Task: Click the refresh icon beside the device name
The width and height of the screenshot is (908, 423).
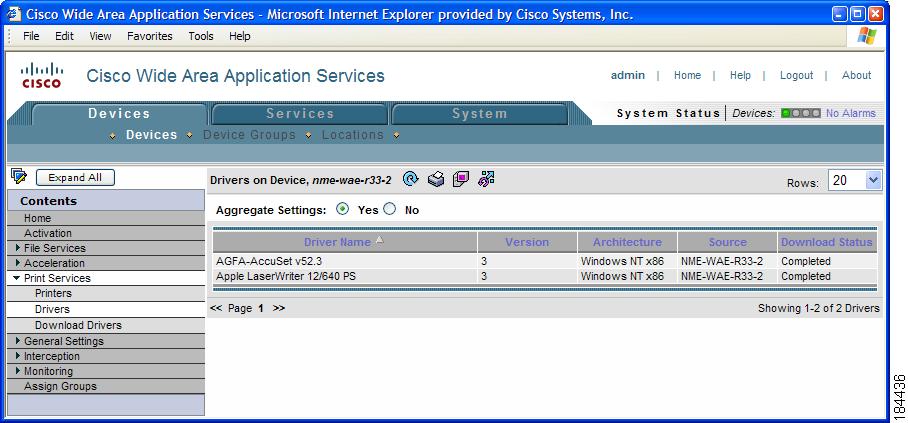Action: click(x=411, y=179)
